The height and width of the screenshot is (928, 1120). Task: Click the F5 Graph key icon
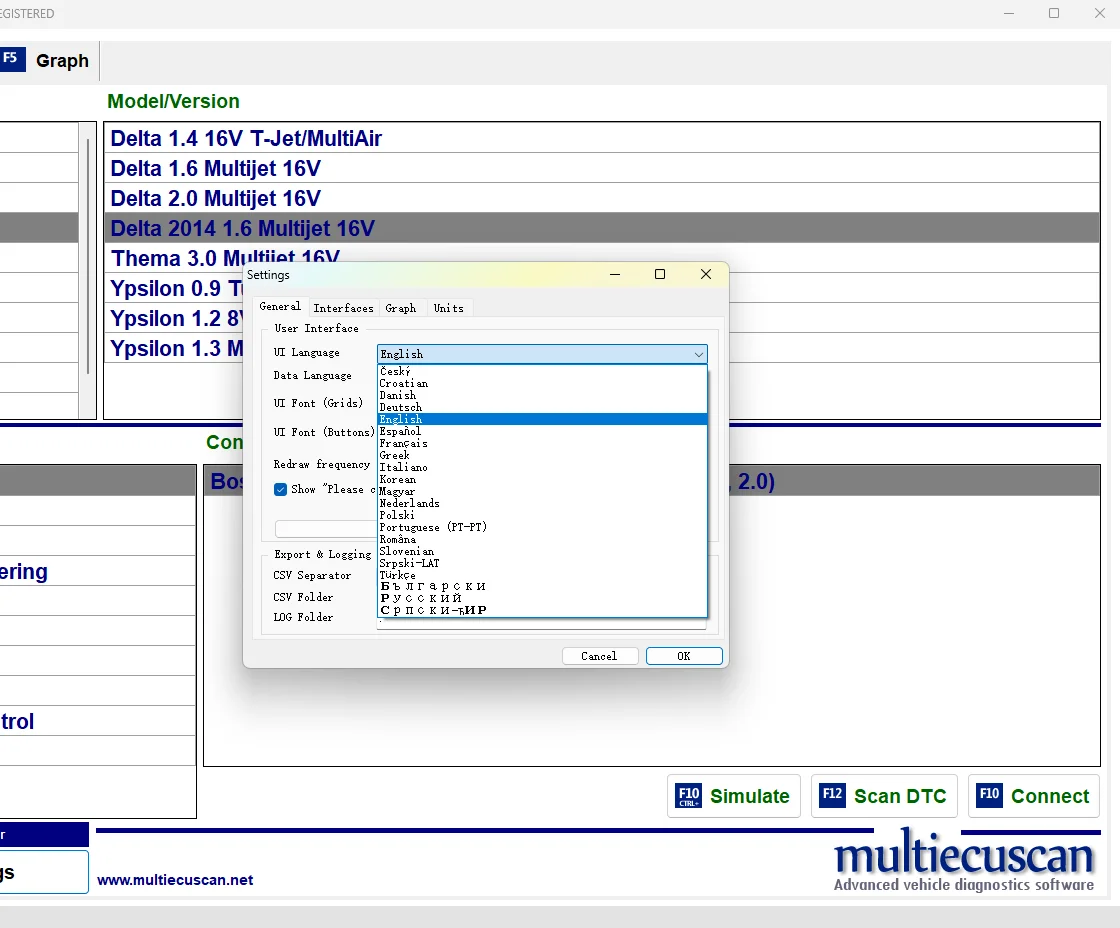click(x=12, y=59)
